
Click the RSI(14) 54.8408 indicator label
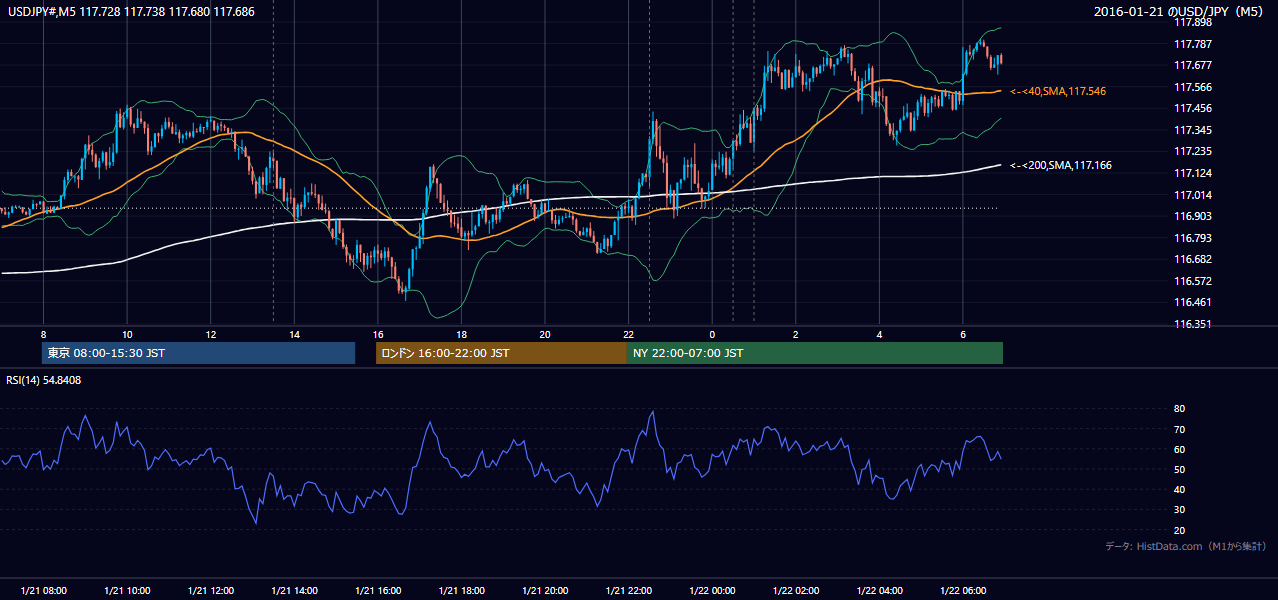(x=44, y=380)
